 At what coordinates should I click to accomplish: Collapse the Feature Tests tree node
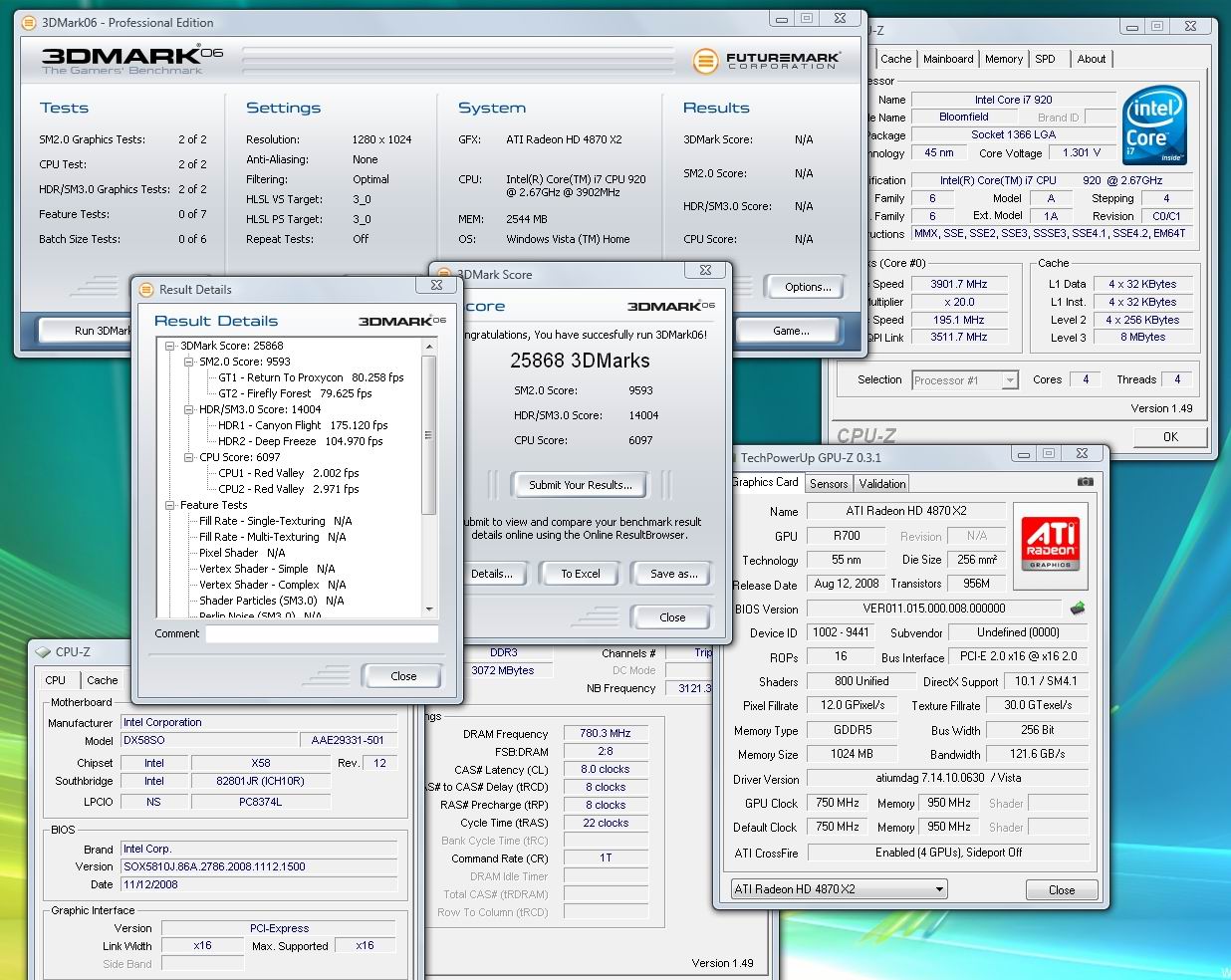[x=170, y=505]
